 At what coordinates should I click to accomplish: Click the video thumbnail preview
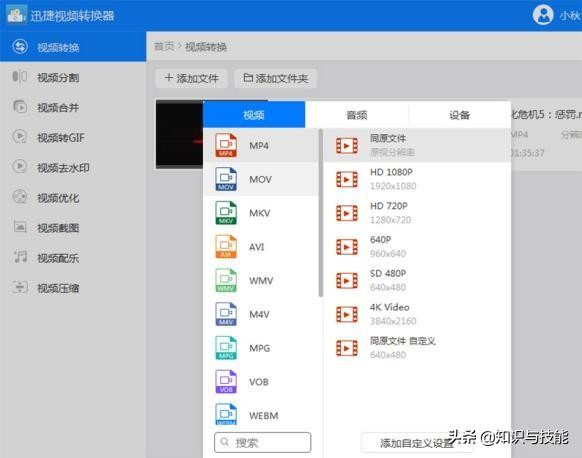tap(179, 134)
